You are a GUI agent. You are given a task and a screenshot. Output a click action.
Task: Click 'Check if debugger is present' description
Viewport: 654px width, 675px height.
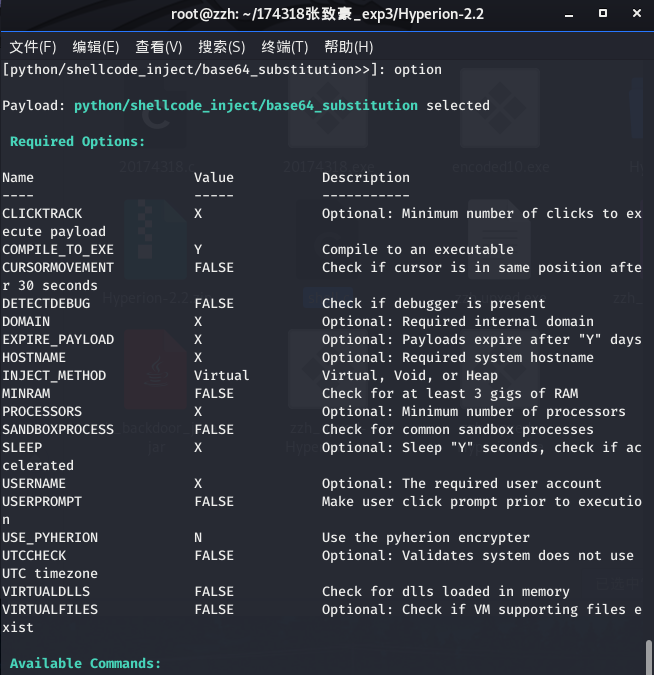point(434,303)
